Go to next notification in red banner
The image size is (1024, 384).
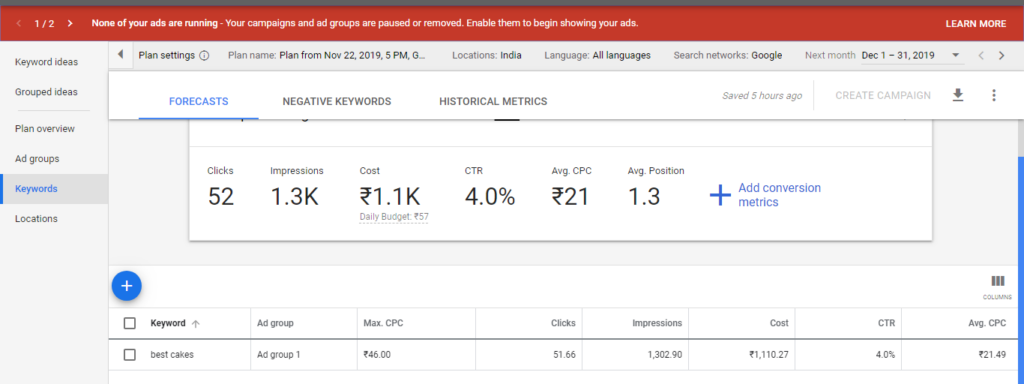pyautogui.click(x=70, y=24)
